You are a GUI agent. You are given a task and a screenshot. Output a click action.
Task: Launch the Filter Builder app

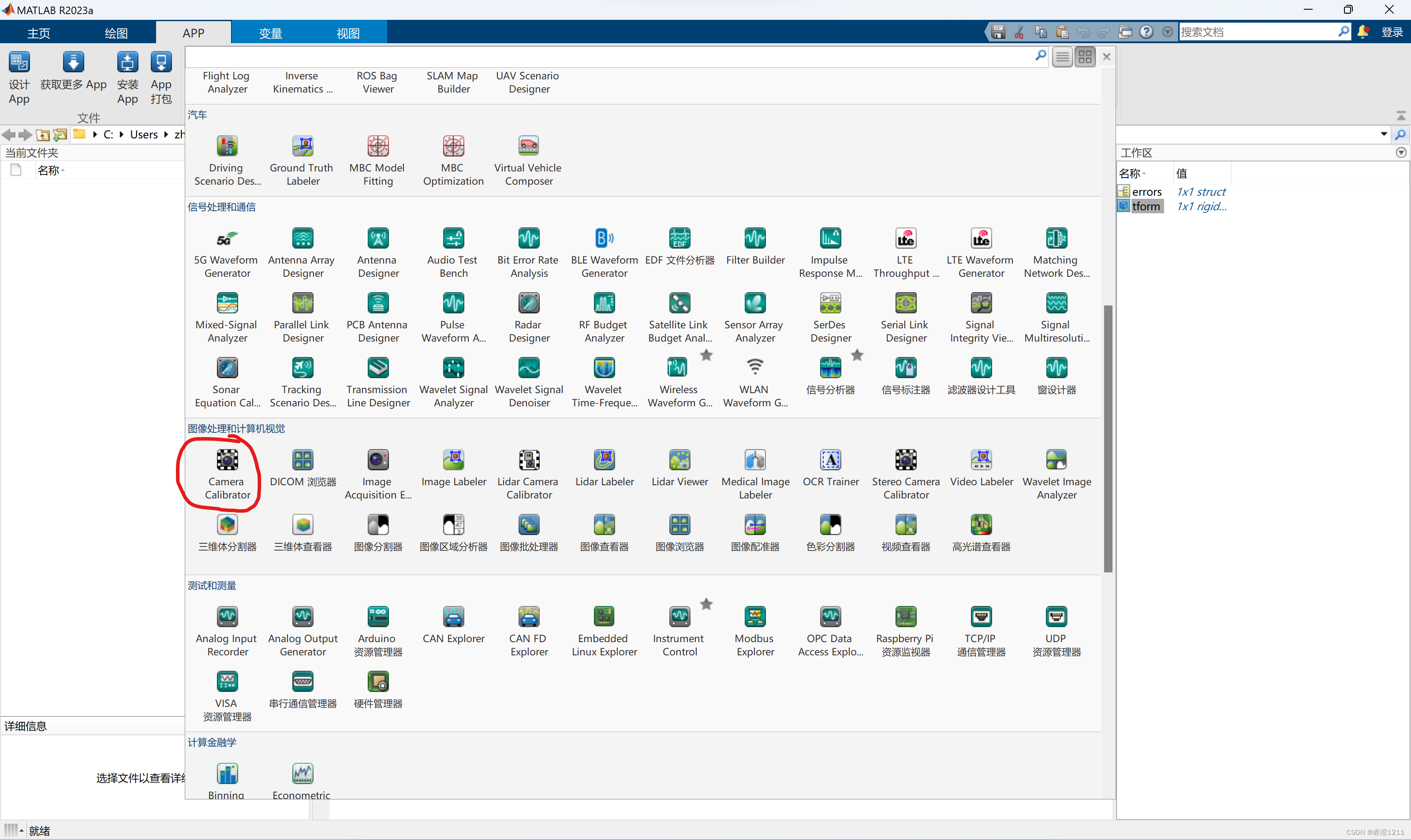point(755,239)
